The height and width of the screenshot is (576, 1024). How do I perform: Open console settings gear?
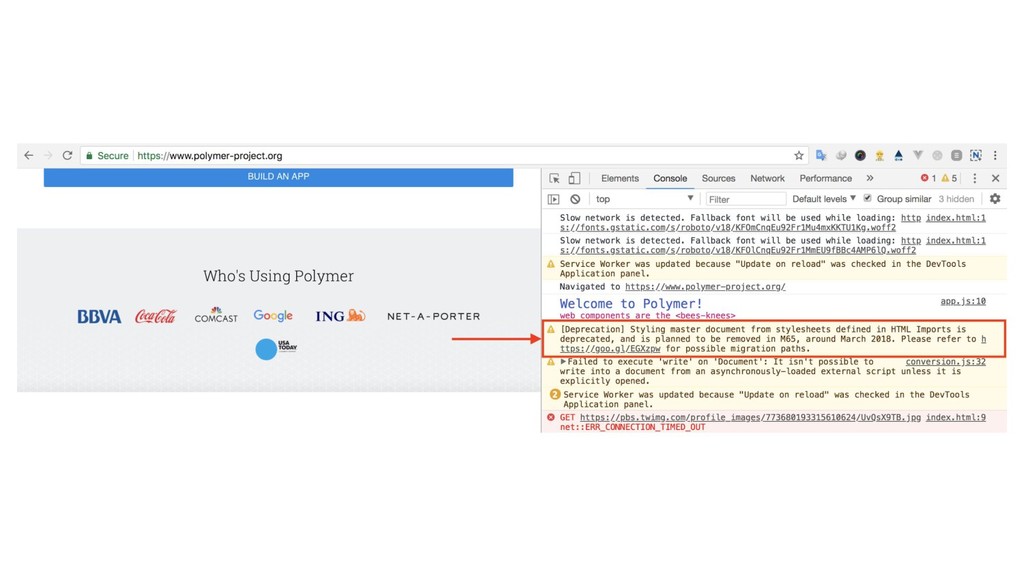point(995,199)
